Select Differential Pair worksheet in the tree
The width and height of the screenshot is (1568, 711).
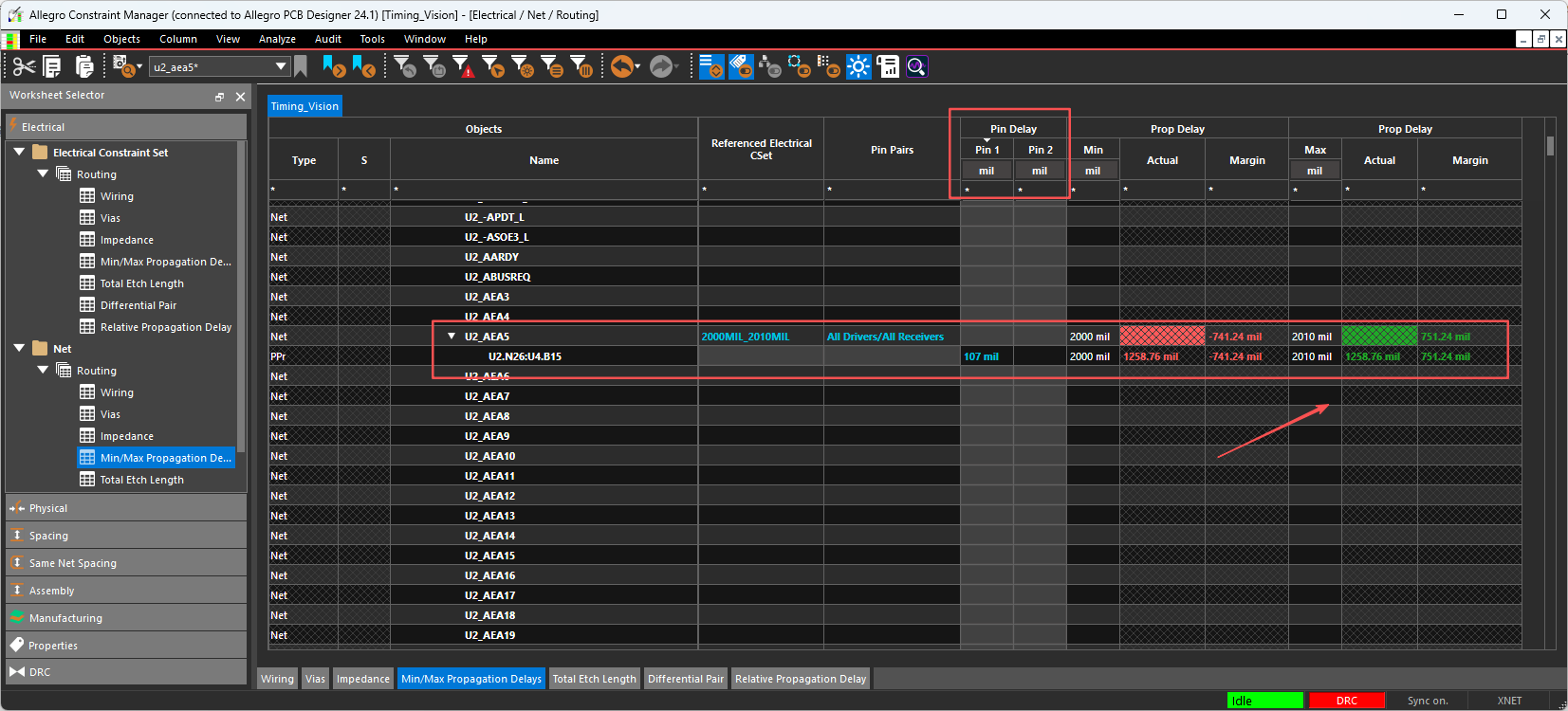(138, 305)
